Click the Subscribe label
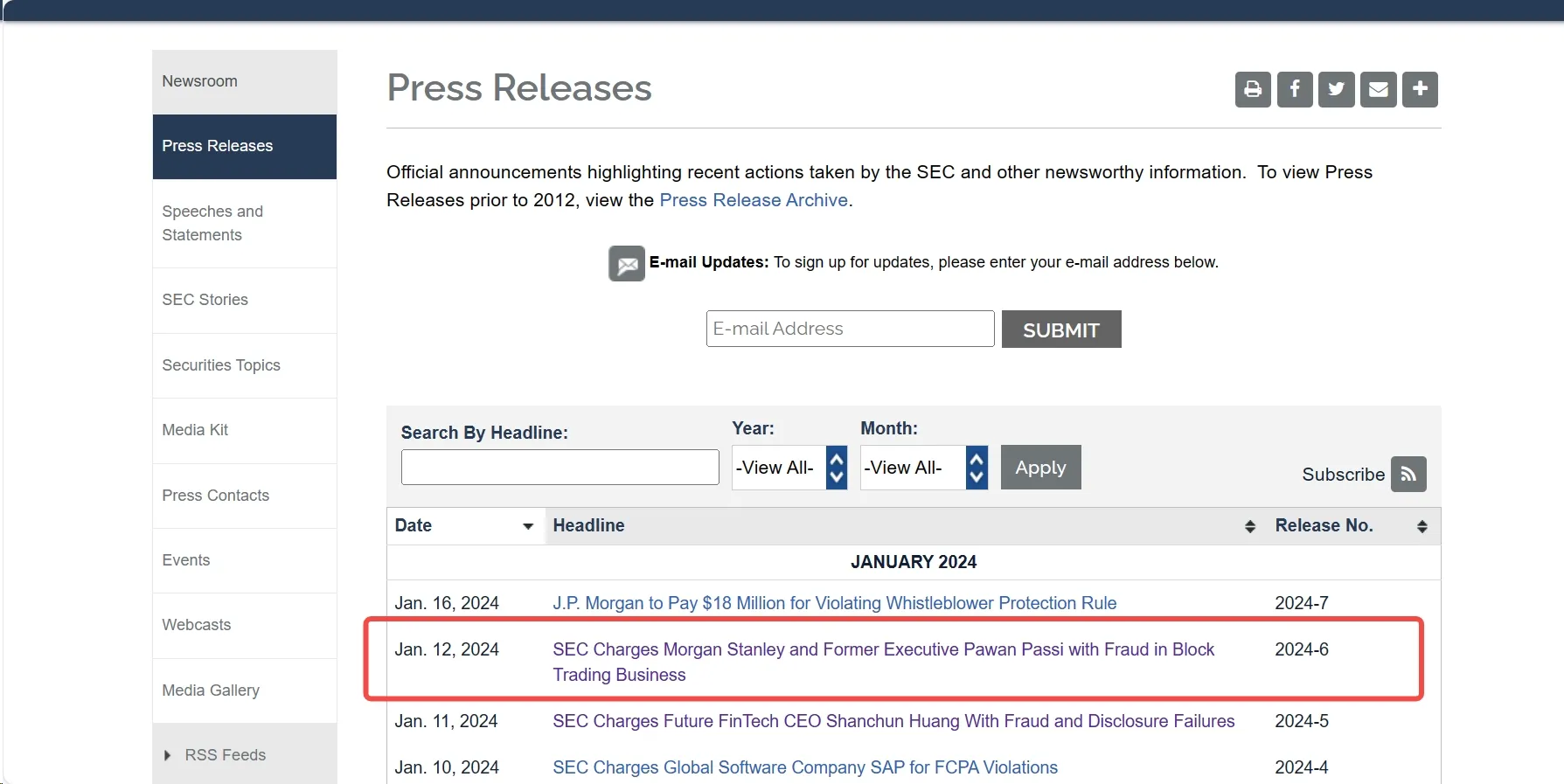This screenshot has height=784, width=1564. [x=1344, y=475]
